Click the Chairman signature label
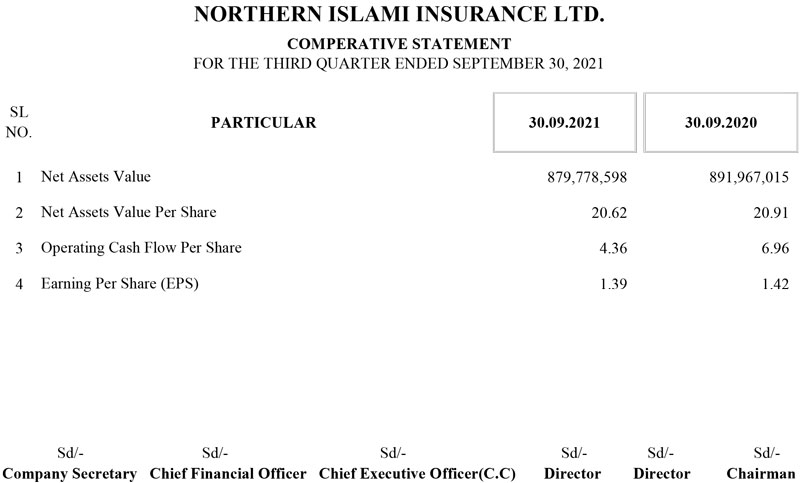 [x=761, y=473]
